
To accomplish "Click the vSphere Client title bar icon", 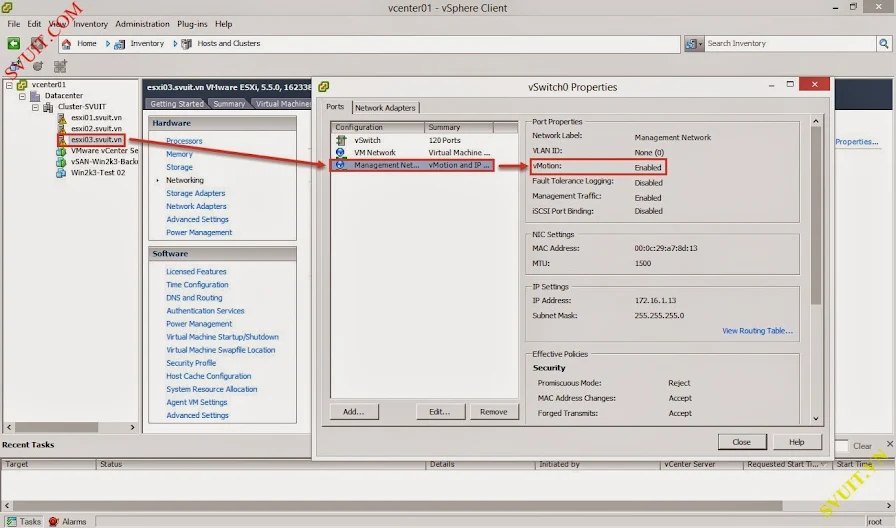I will tap(6, 7).
